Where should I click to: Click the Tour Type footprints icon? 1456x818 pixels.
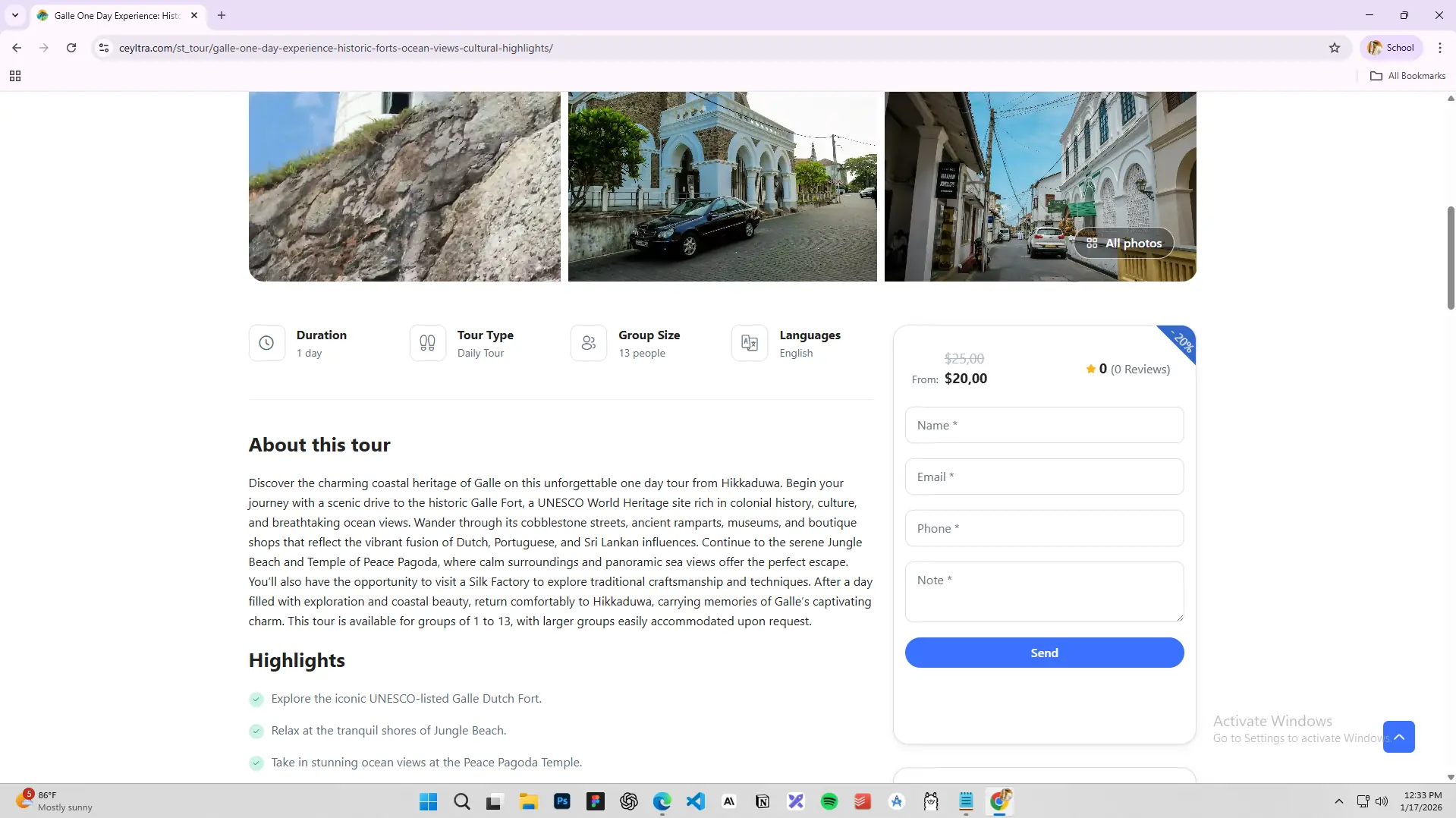click(427, 343)
